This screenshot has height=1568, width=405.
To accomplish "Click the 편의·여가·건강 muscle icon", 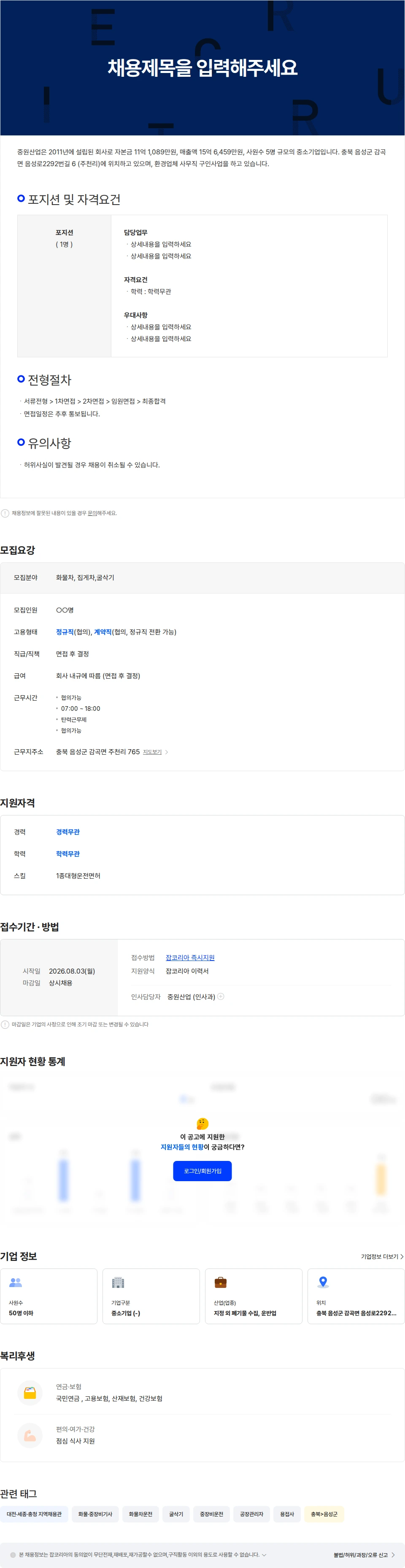I will click(30, 1436).
